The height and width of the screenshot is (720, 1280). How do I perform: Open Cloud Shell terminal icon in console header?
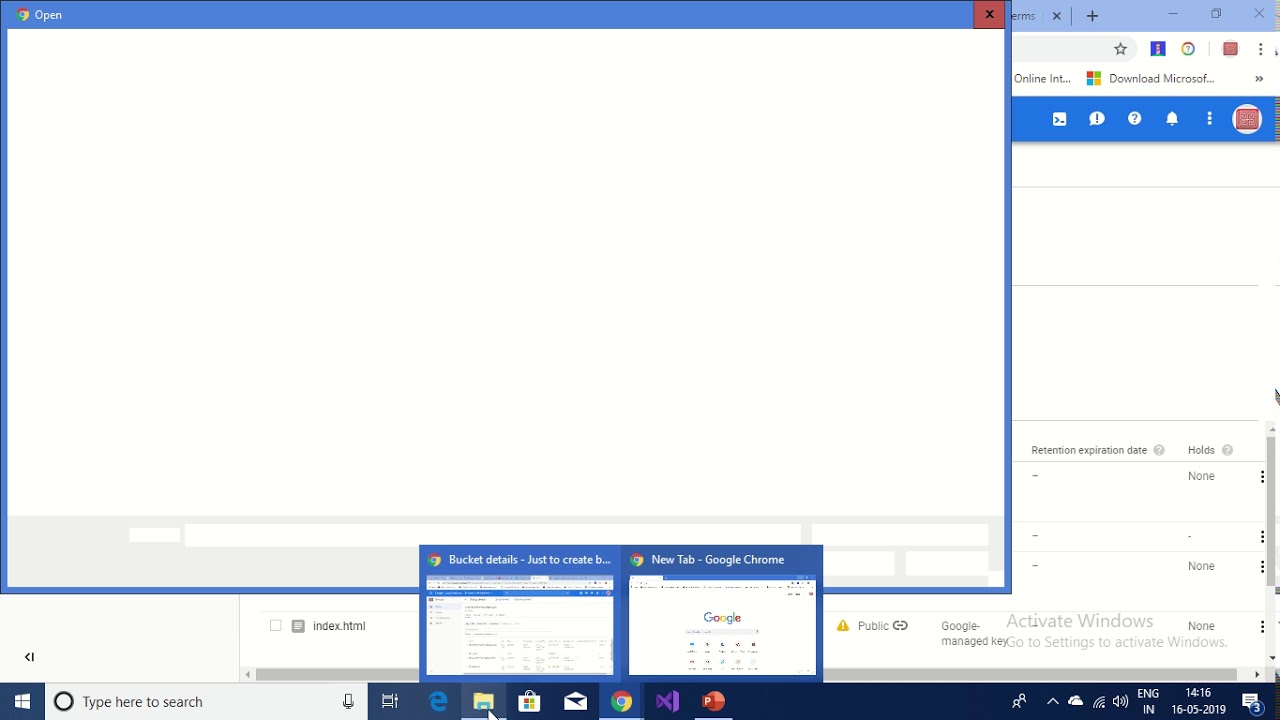(x=1059, y=119)
